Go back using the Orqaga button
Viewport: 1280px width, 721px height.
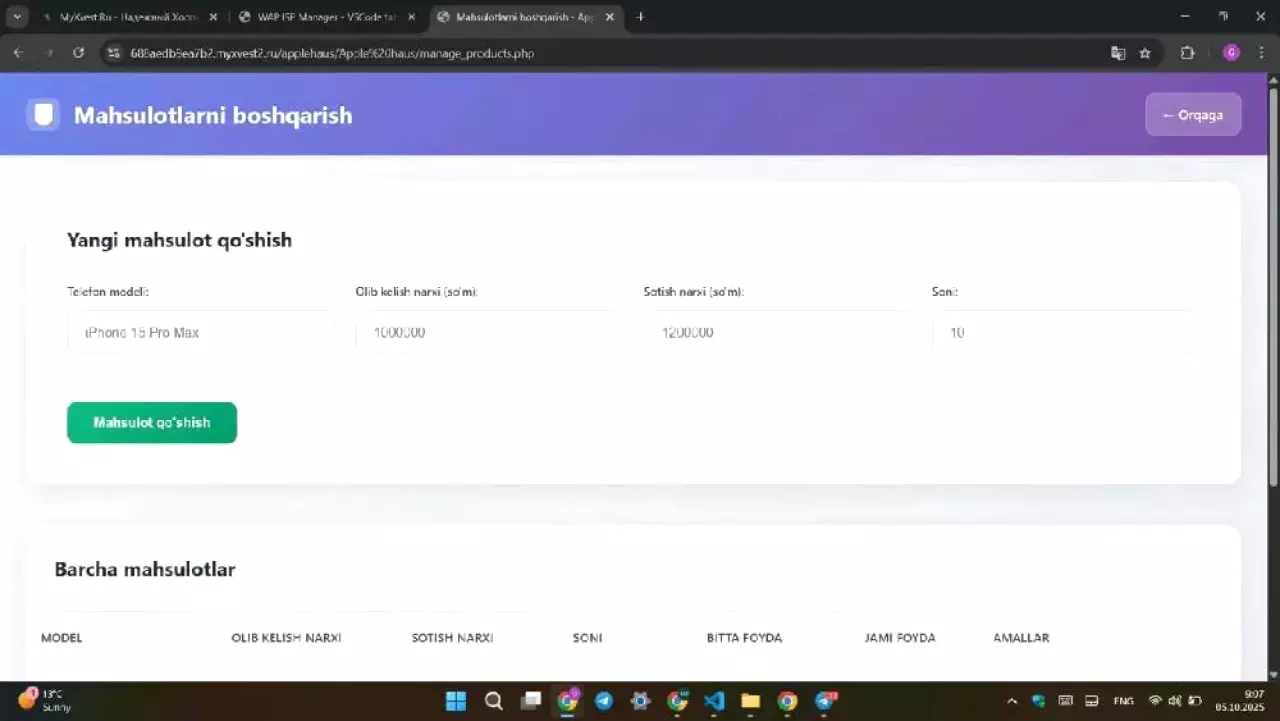(x=1193, y=115)
